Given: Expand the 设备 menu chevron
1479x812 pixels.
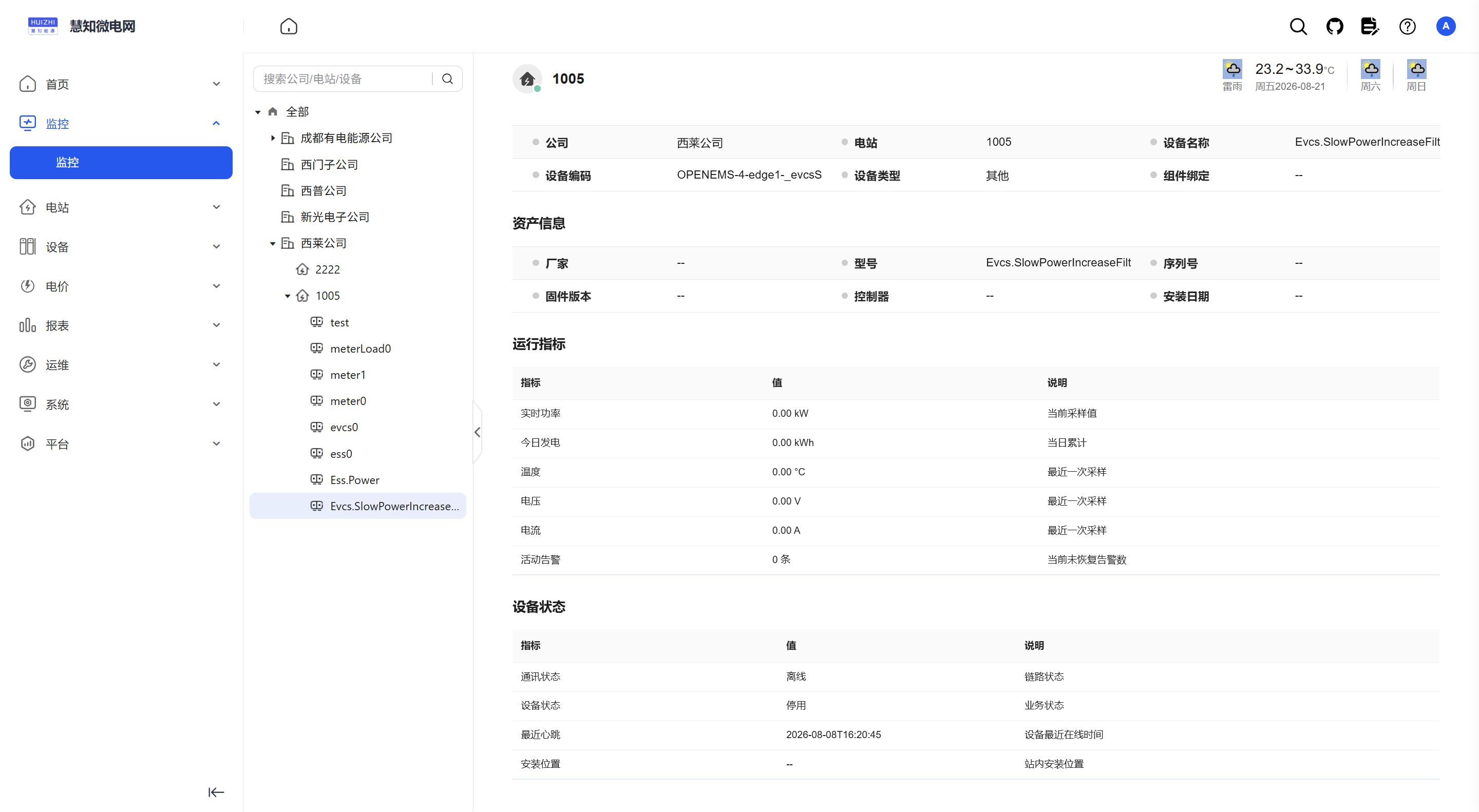Looking at the screenshot, I should pos(216,247).
